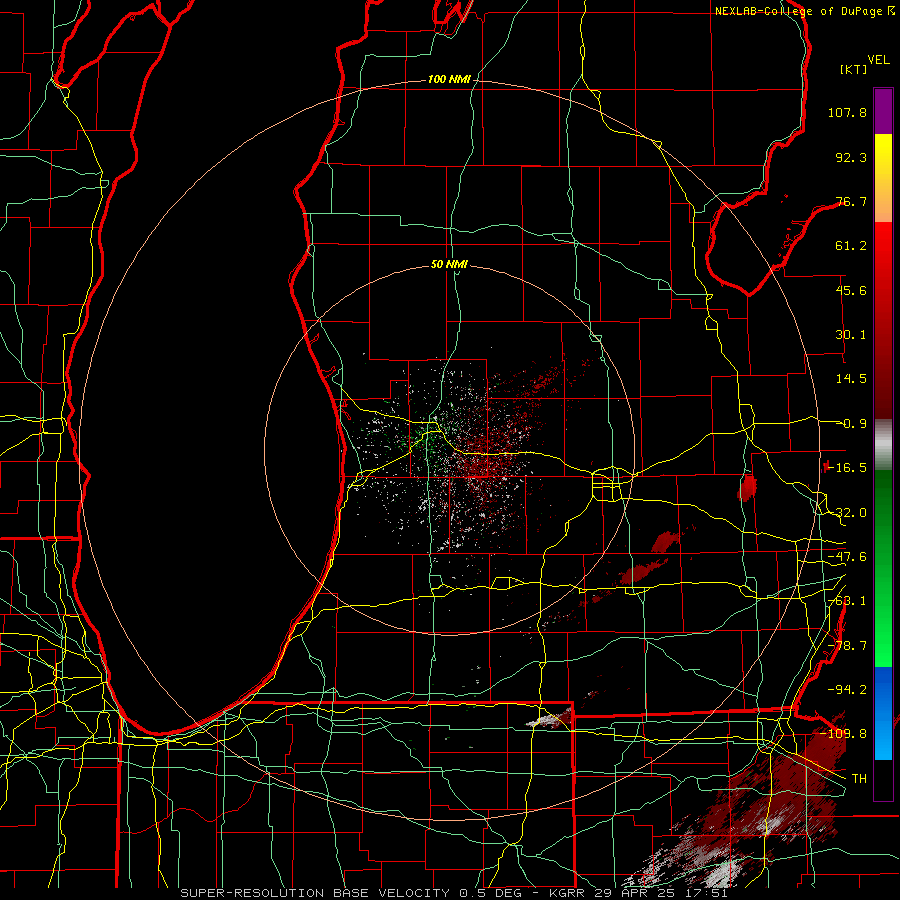900x900 pixels.
Task: Pick the green segment of the velocity color bar
Action: point(883,568)
